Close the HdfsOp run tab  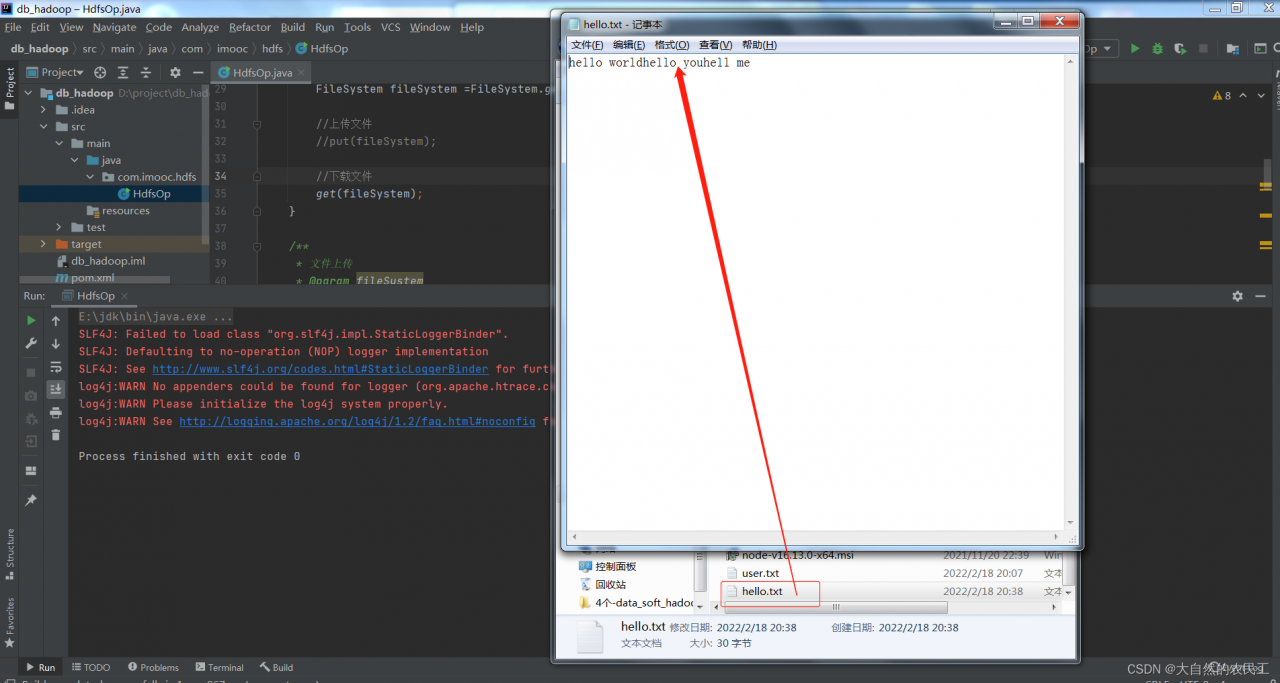(x=124, y=296)
